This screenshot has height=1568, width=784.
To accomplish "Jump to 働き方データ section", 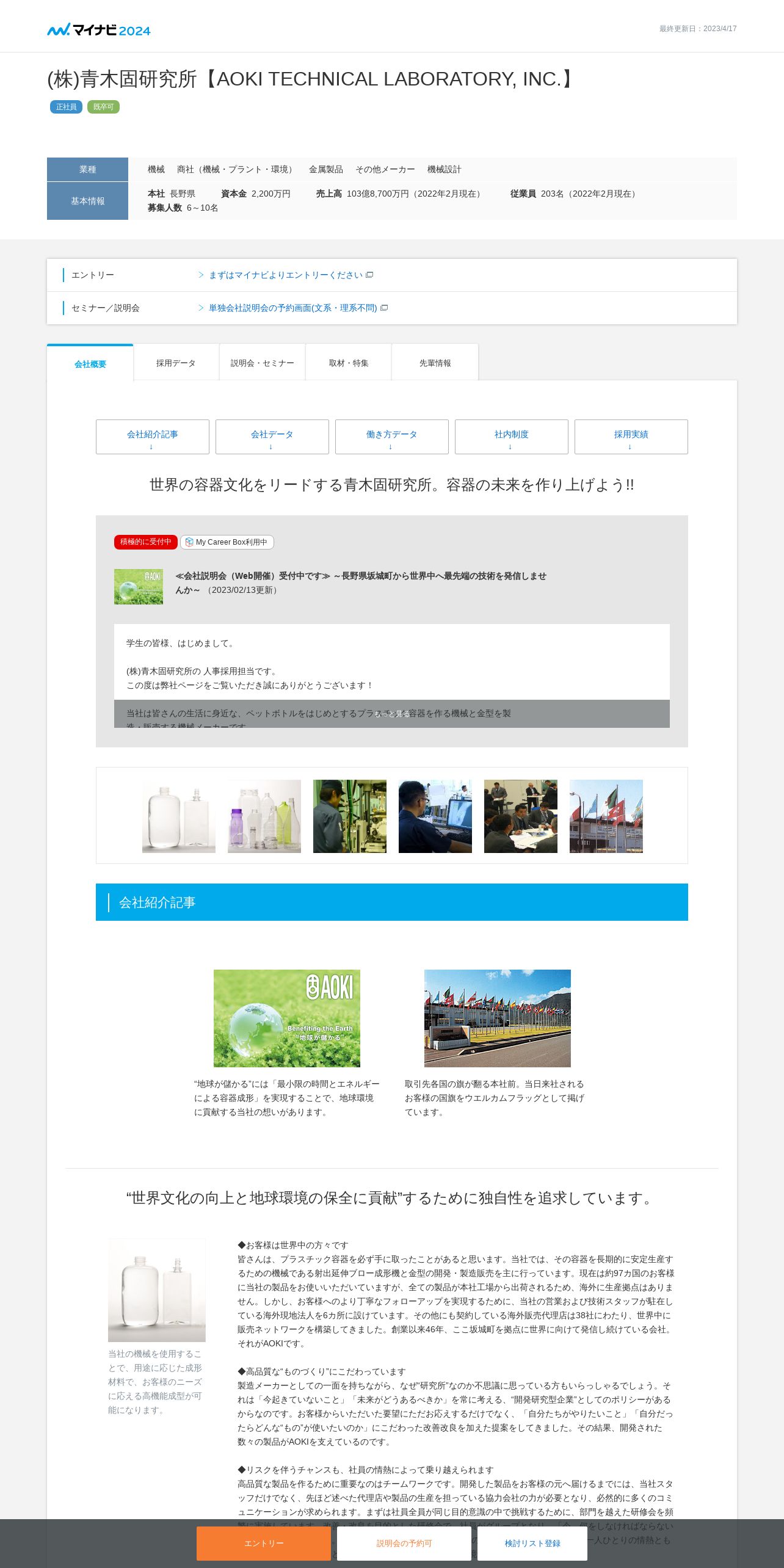I will point(392,437).
